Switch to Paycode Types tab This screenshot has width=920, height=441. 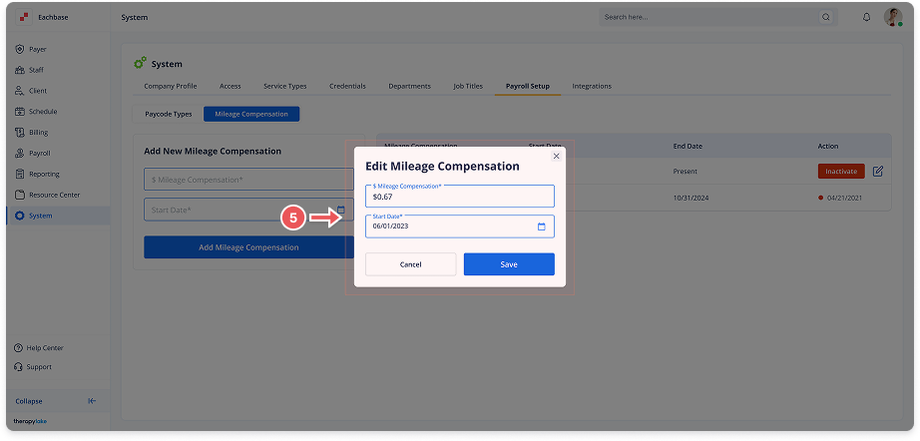tap(168, 114)
